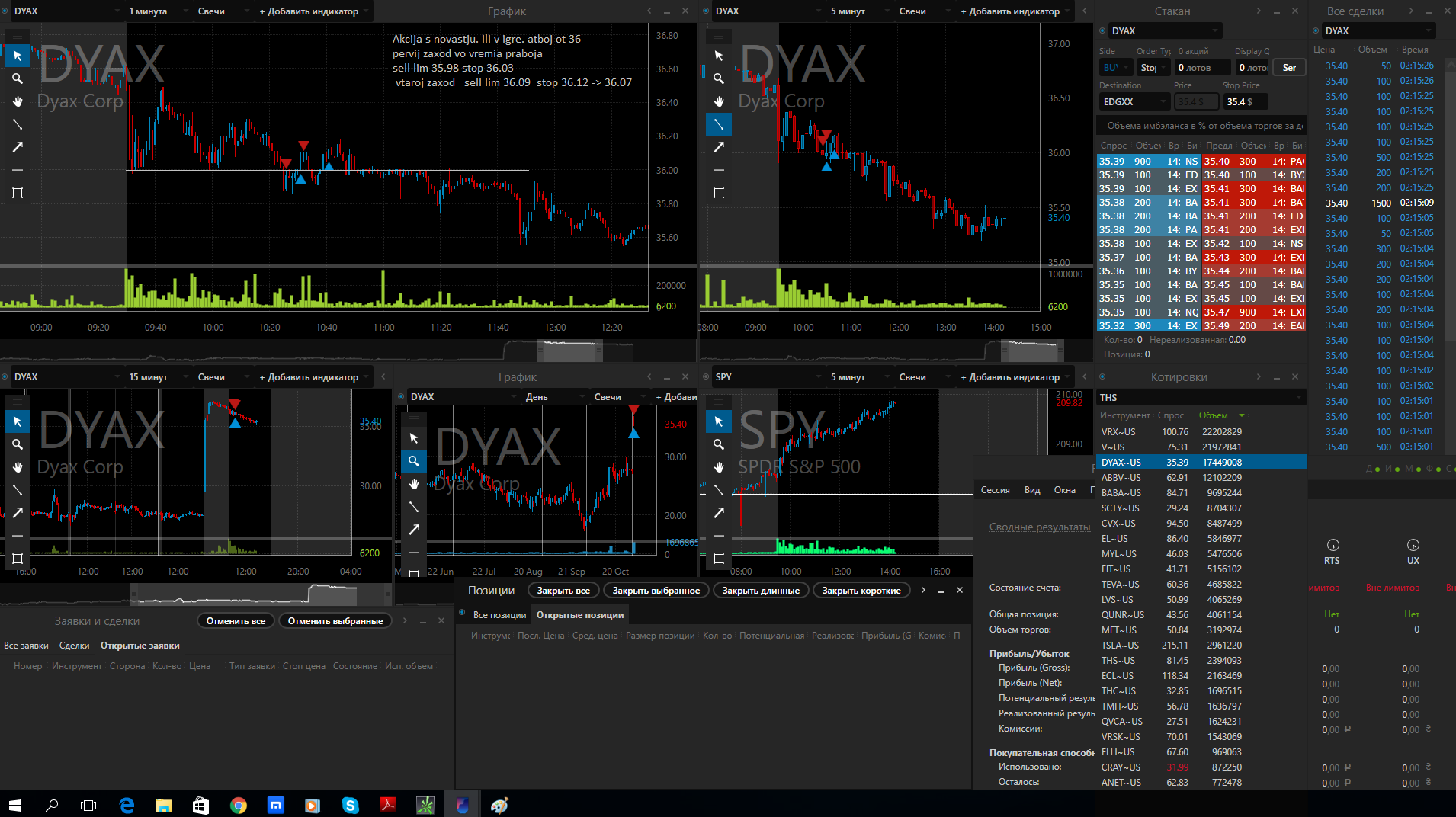Pick the horizontal line tool on 1-minute DYAX chart

point(18,170)
